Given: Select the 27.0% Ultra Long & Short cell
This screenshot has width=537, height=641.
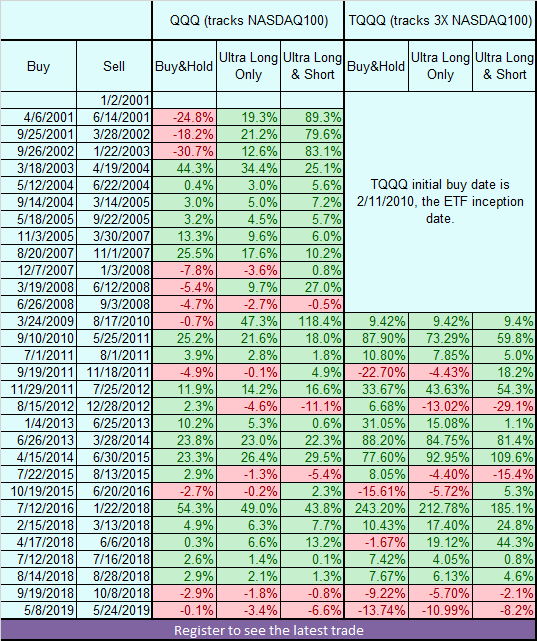Looking at the screenshot, I should point(312,287).
